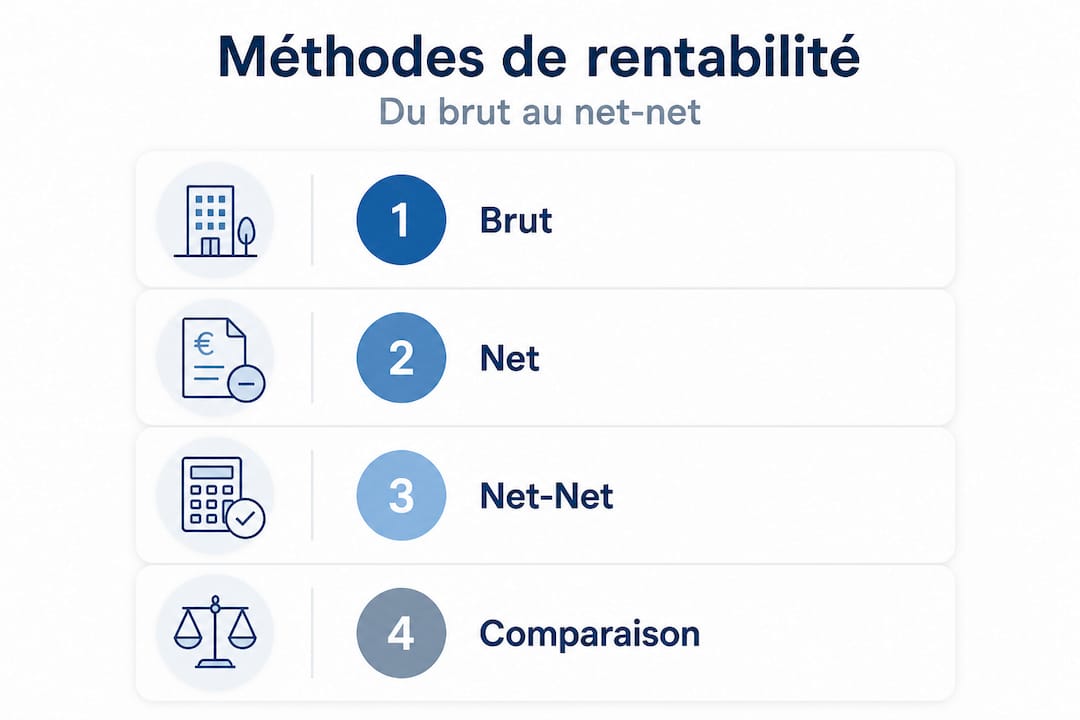
Task: Select the dark blue number 1 circle
Action: click(401, 220)
